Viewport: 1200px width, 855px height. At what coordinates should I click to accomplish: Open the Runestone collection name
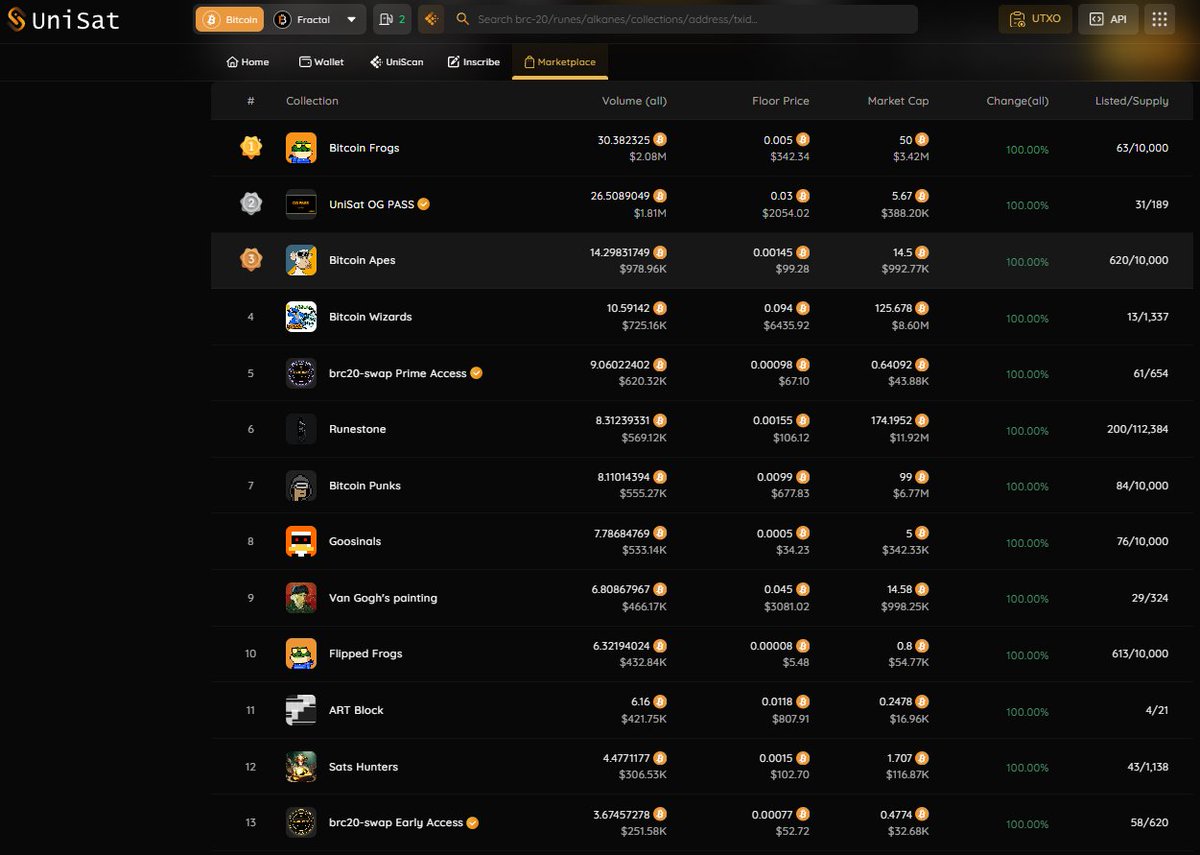357,429
